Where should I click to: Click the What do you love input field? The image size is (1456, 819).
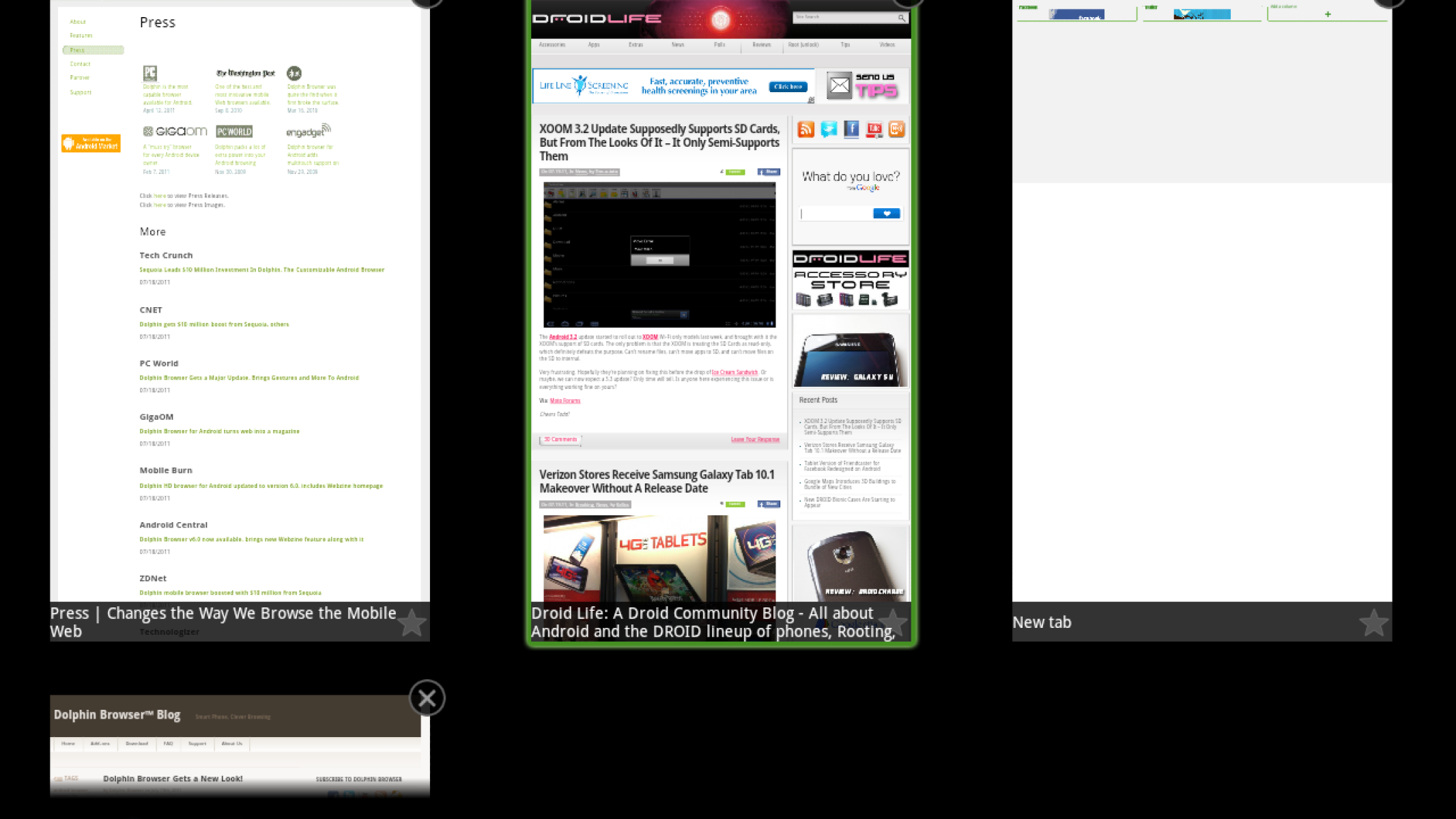[836, 214]
